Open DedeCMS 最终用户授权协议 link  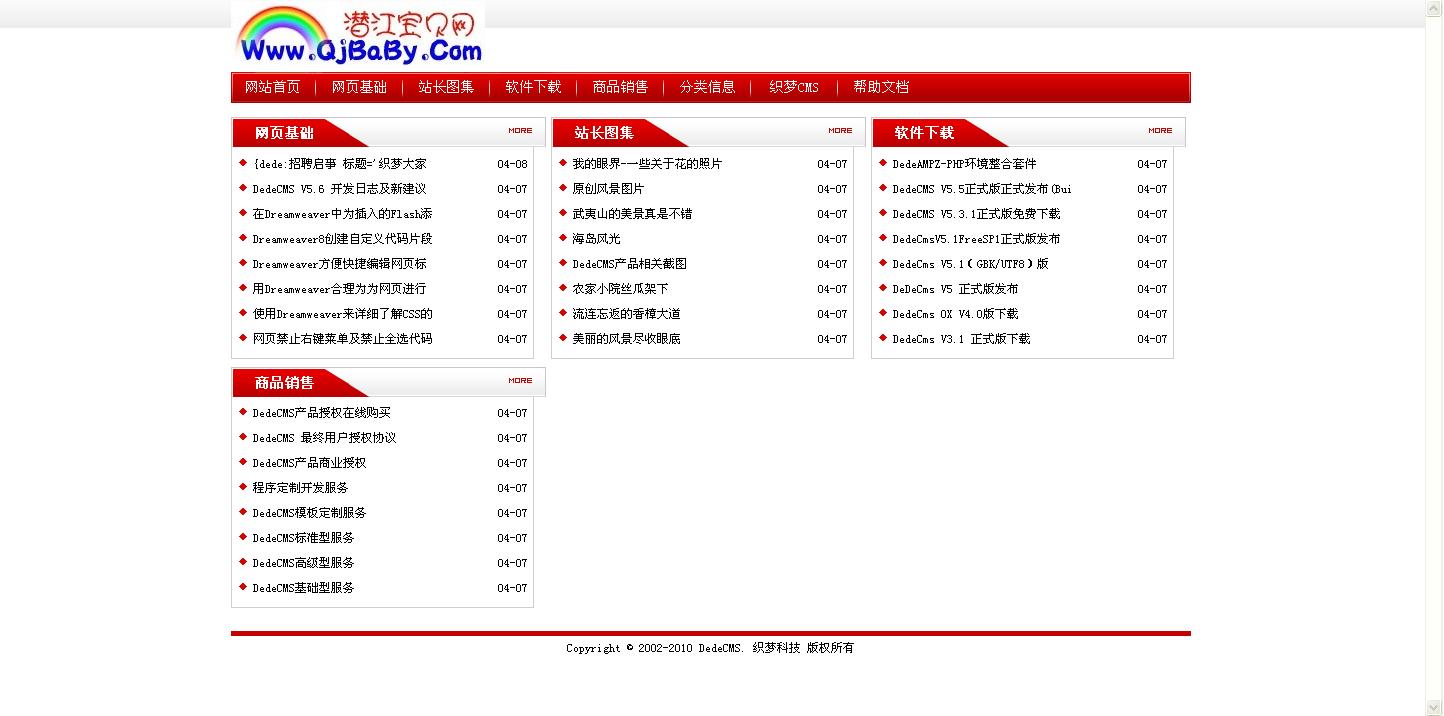324,438
